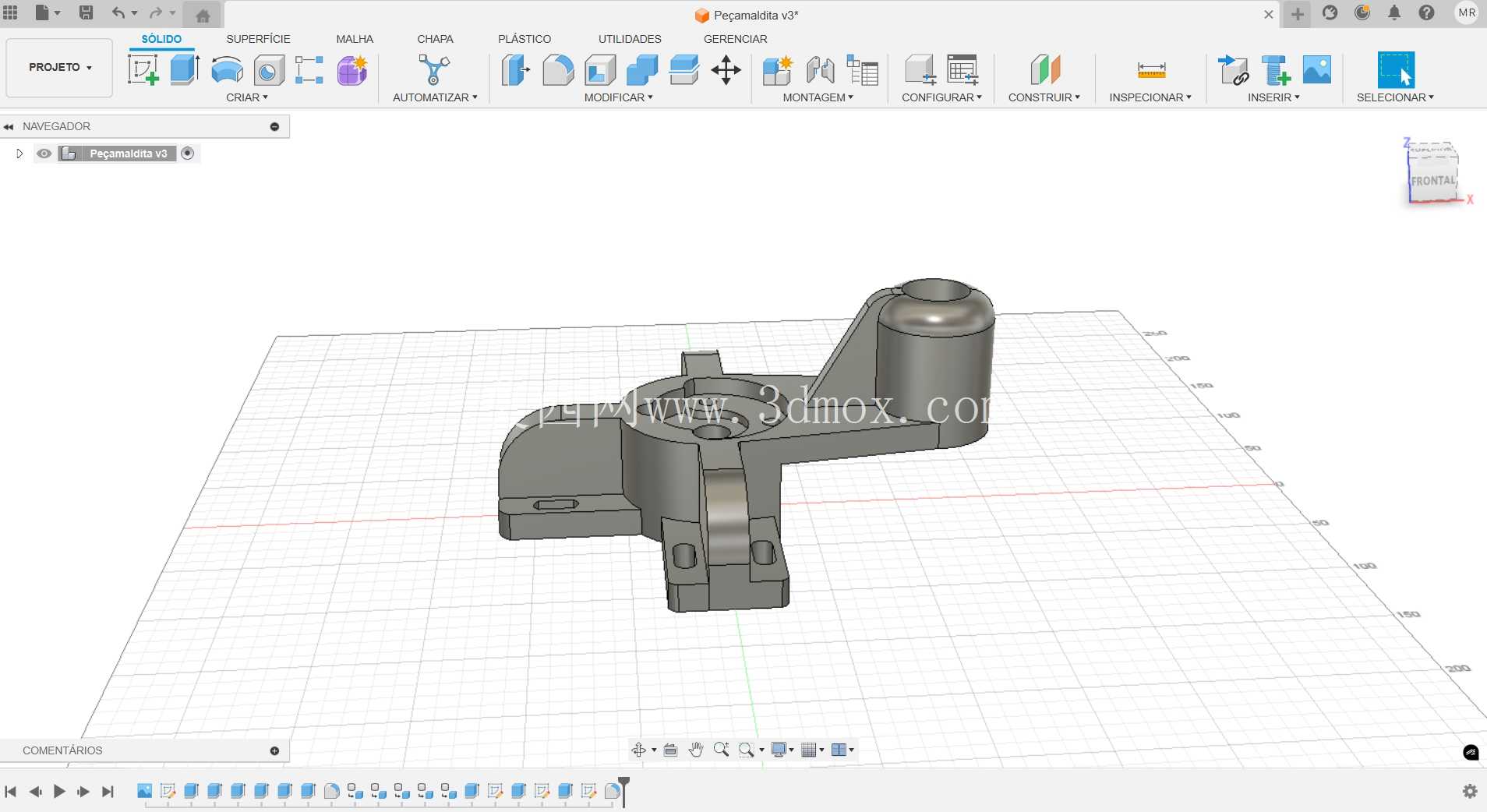
Task: Open the Measure ruler tool
Action: (1151, 70)
